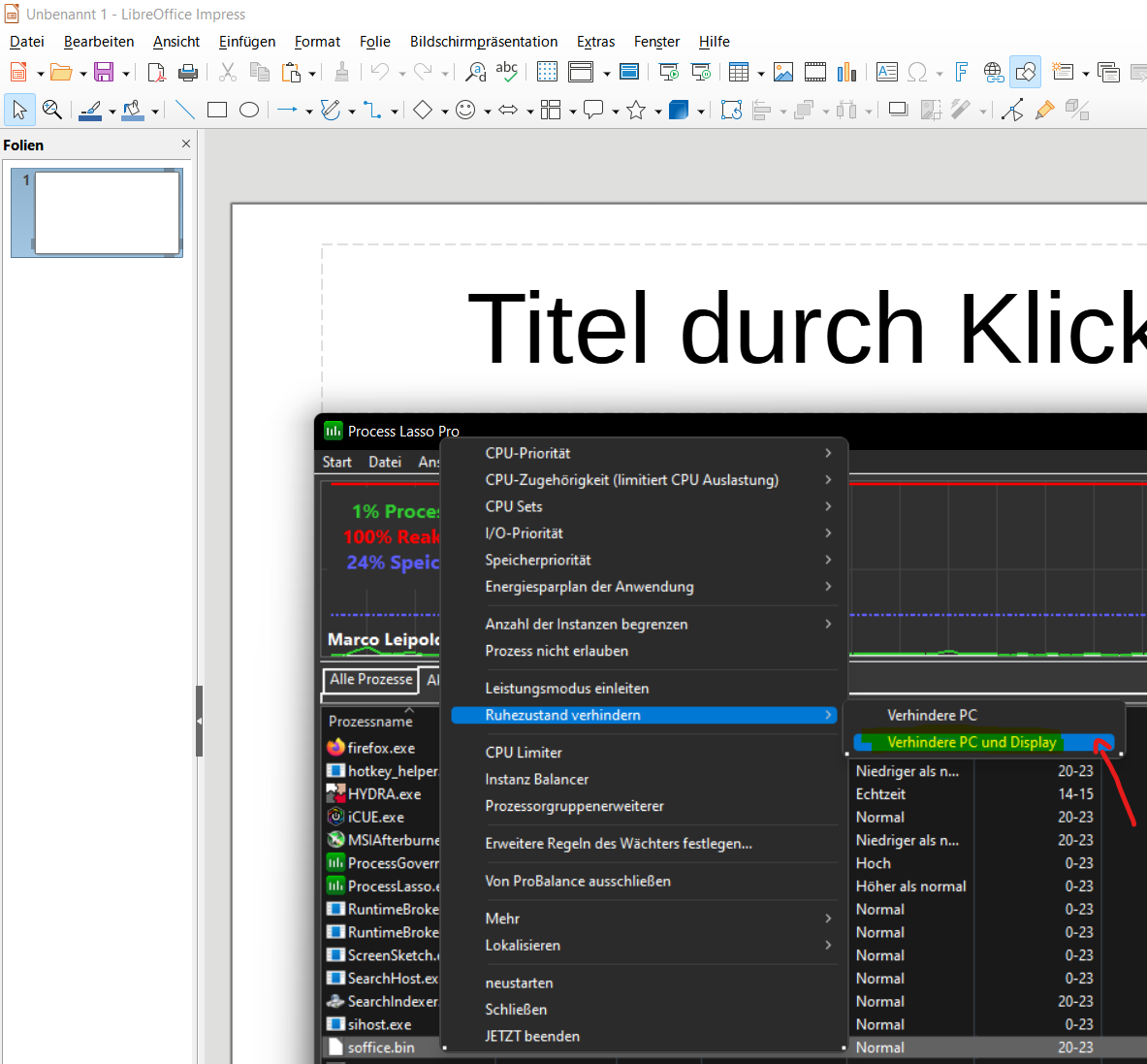Image resolution: width=1147 pixels, height=1064 pixels.
Task: Click the Line Color swatch button
Action: click(x=90, y=110)
